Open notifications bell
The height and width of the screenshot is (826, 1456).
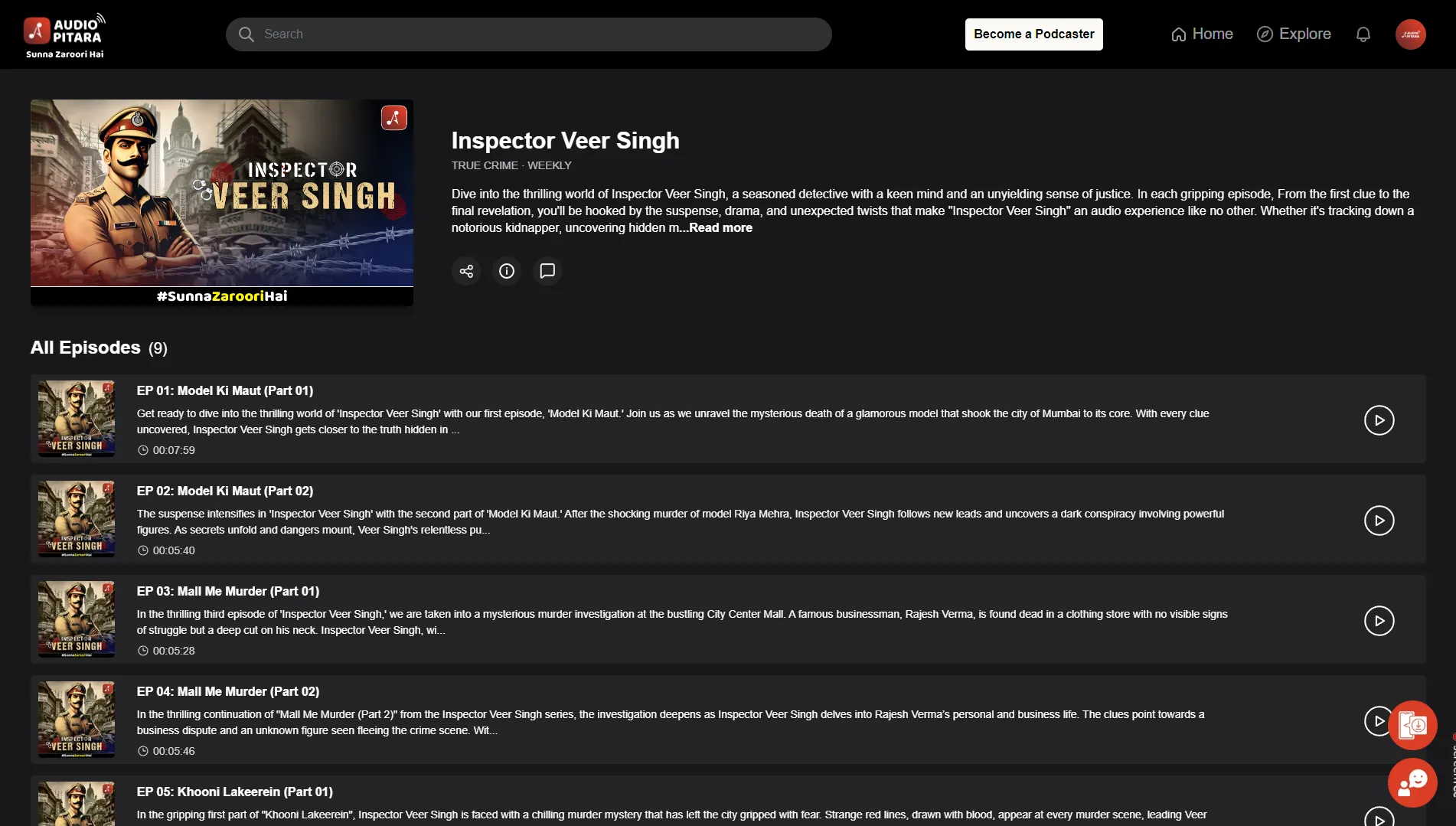1363,34
